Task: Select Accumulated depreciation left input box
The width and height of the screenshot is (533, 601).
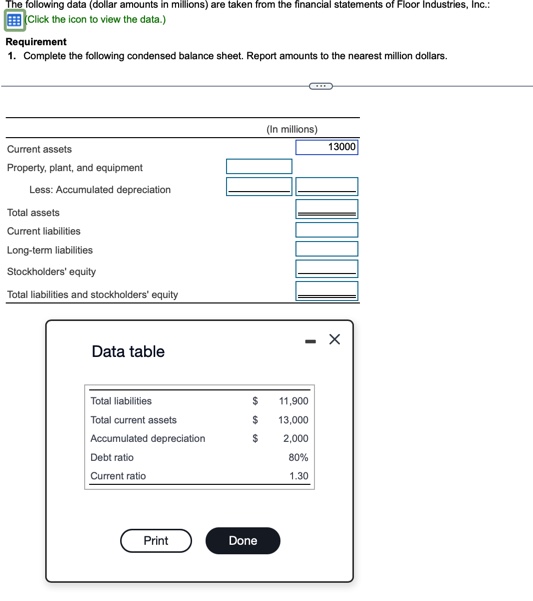Action: [x=259, y=186]
